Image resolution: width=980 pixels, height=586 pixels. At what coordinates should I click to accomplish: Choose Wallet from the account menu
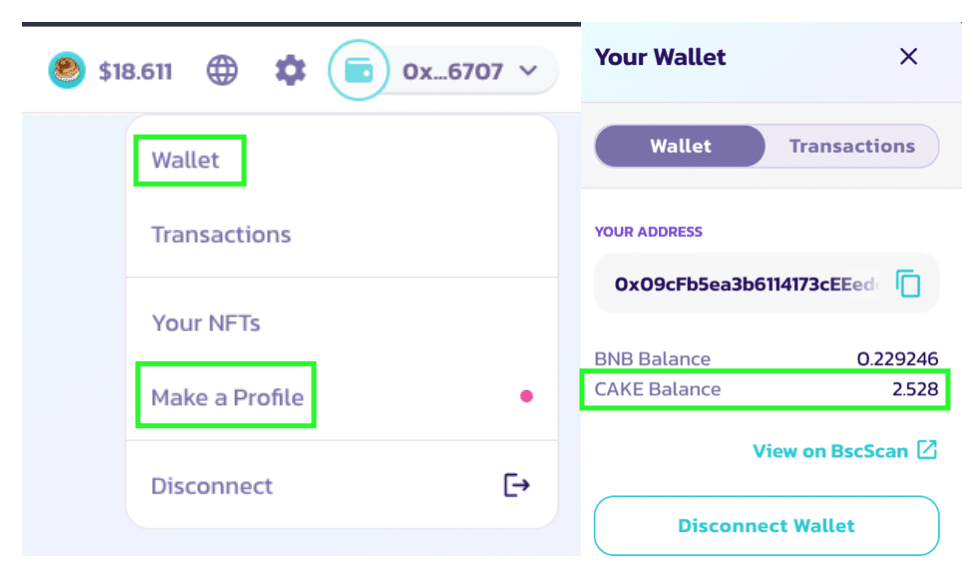[186, 160]
